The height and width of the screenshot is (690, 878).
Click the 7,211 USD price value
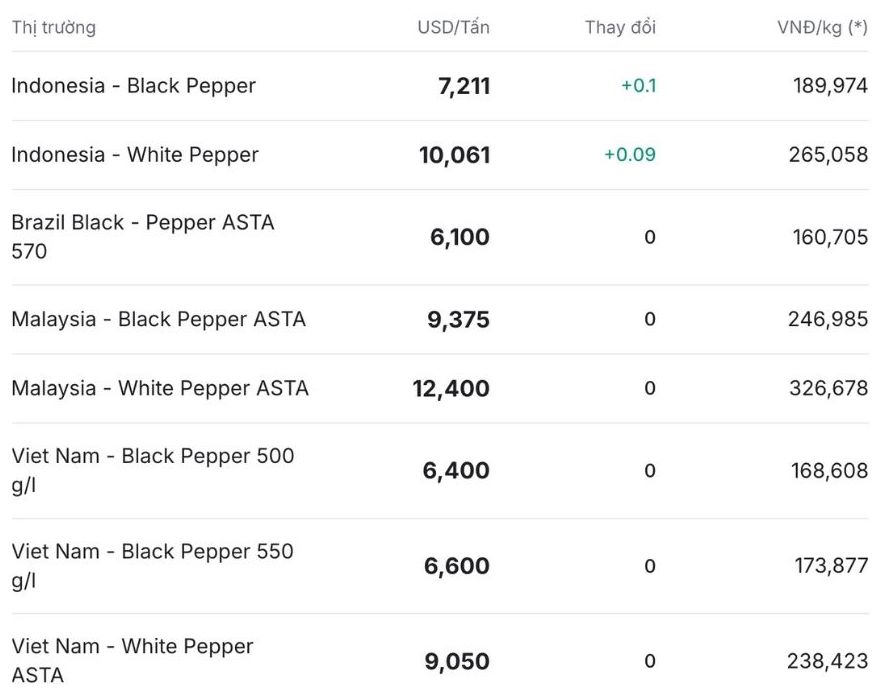tap(464, 86)
